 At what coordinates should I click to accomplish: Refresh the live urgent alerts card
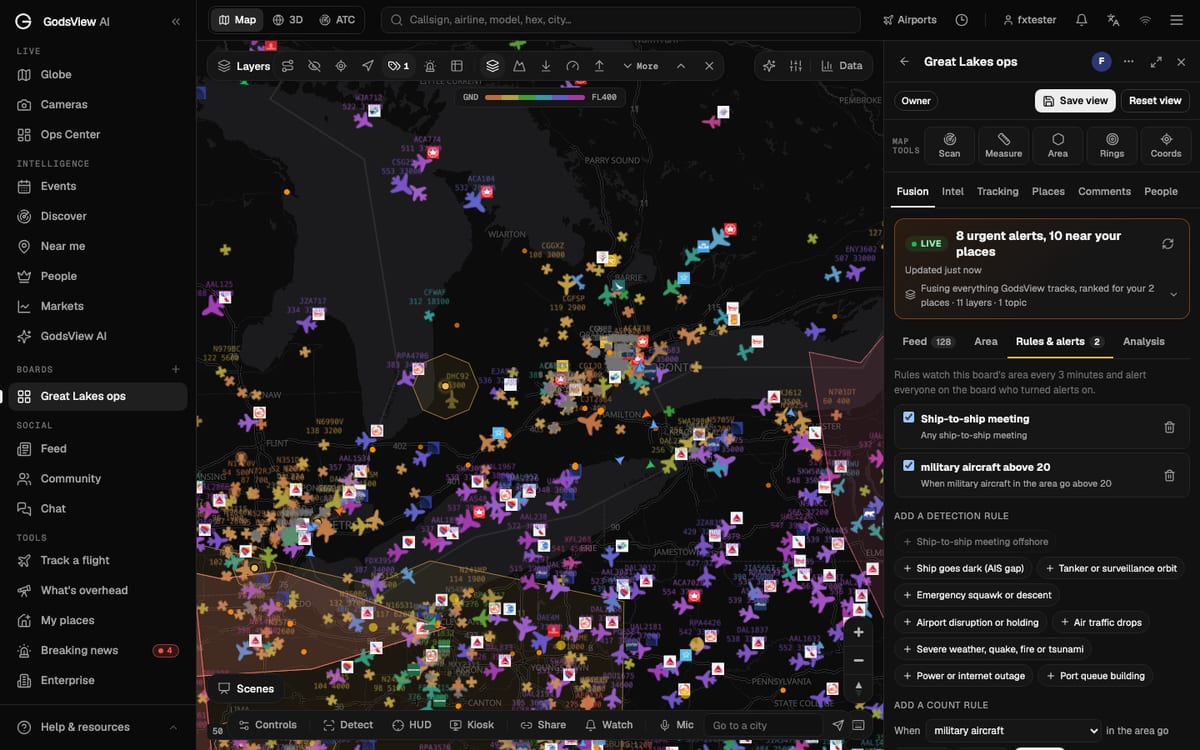coord(1167,244)
